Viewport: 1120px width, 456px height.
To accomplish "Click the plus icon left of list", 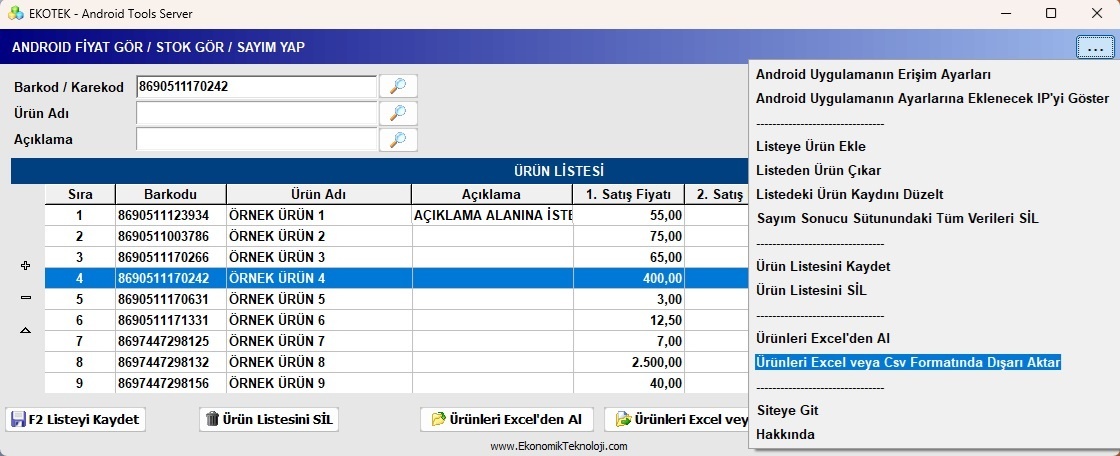I will (x=26, y=266).
